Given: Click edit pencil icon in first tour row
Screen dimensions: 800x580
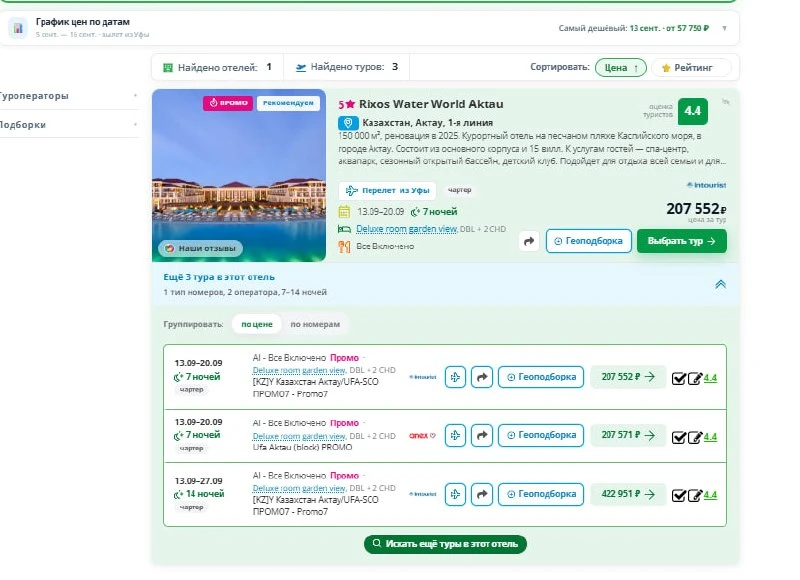Looking at the screenshot, I should coord(695,378).
